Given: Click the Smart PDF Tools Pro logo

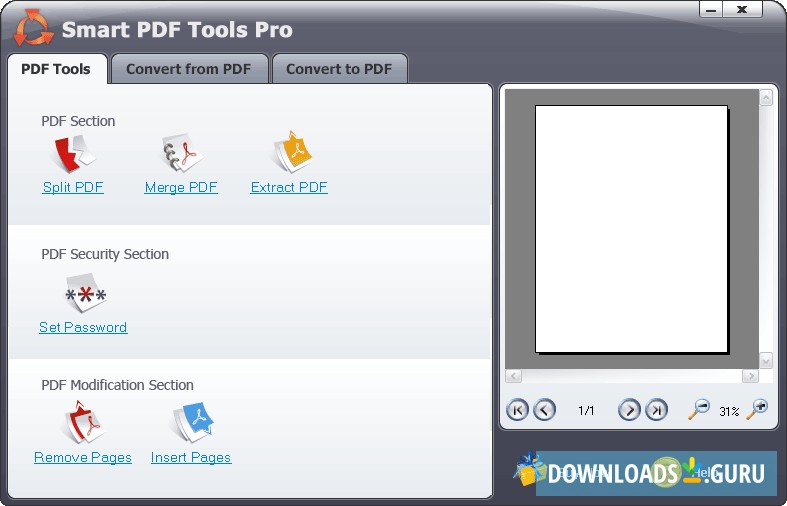Looking at the screenshot, I should (33, 28).
